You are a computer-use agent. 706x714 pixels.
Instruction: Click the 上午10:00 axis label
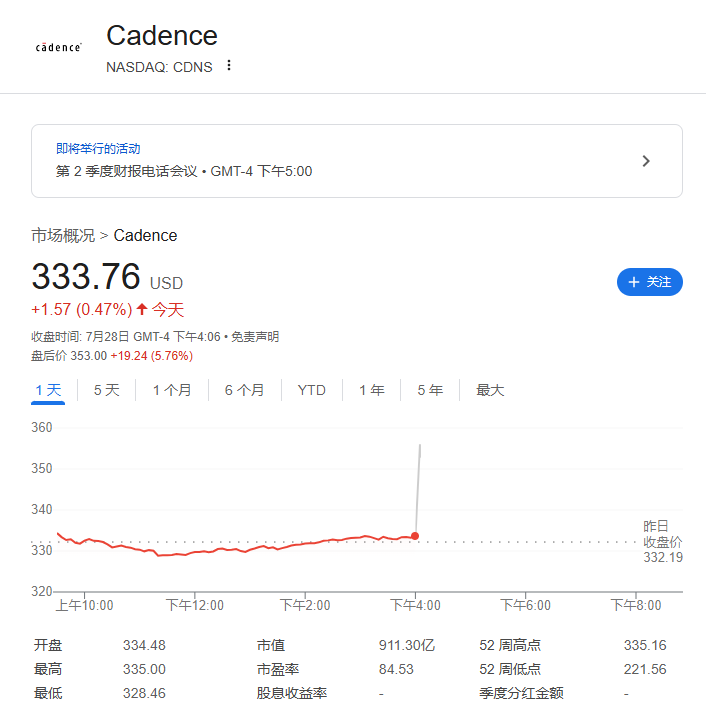point(84,605)
